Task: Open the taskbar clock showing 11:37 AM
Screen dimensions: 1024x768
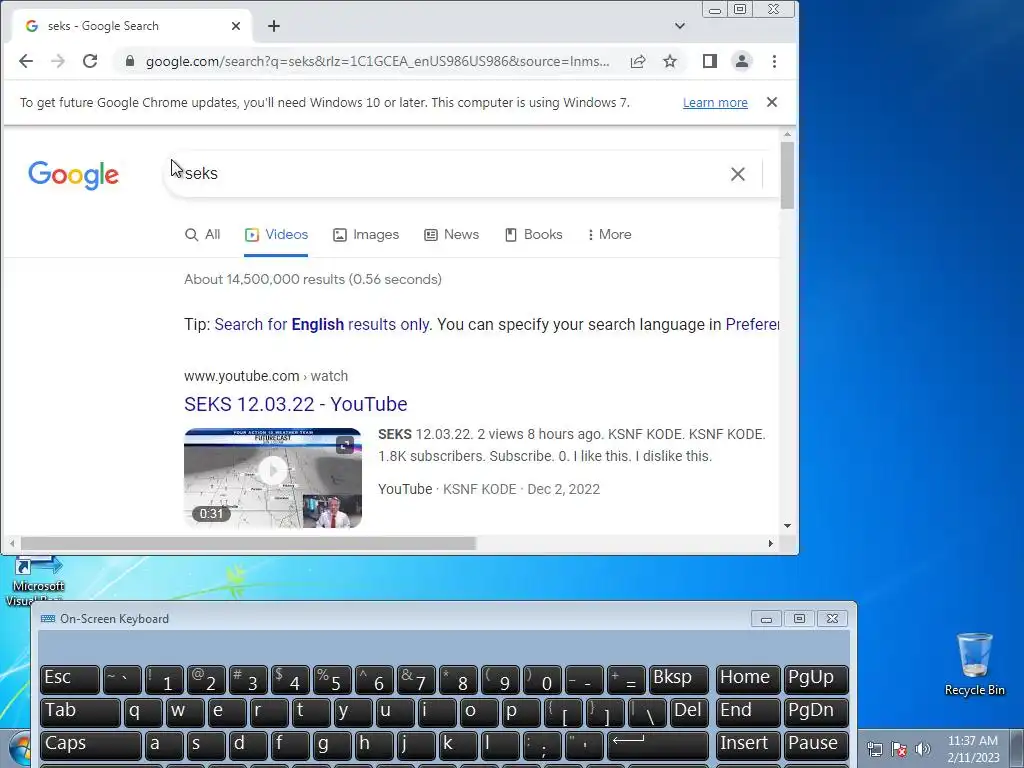Action: coord(973,749)
